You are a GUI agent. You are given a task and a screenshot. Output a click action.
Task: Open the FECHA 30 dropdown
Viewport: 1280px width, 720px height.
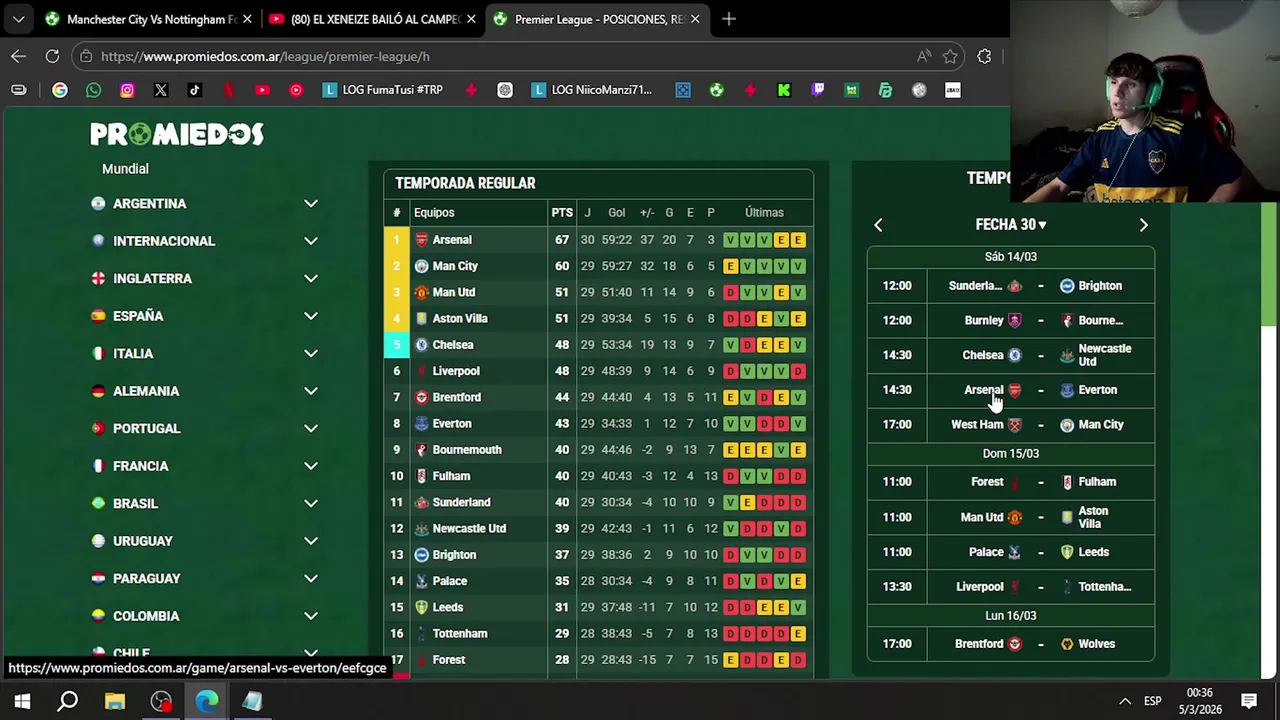click(1011, 225)
